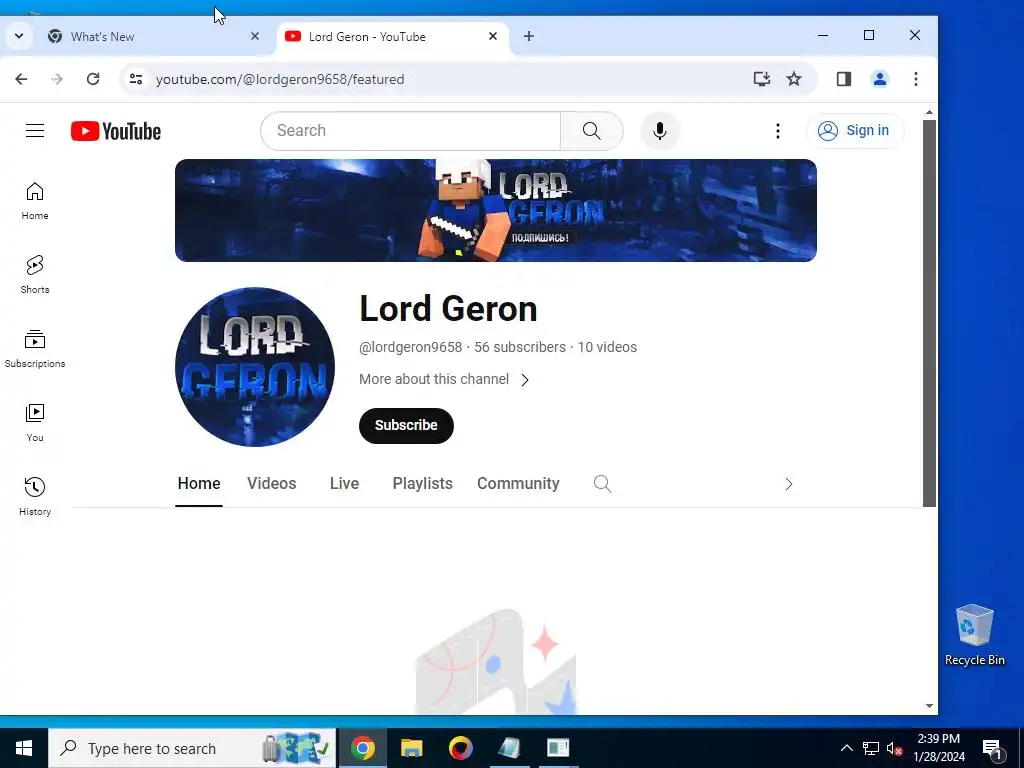Open the channel Playlists tab
The width and height of the screenshot is (1024, 768).
click(423, 484)
